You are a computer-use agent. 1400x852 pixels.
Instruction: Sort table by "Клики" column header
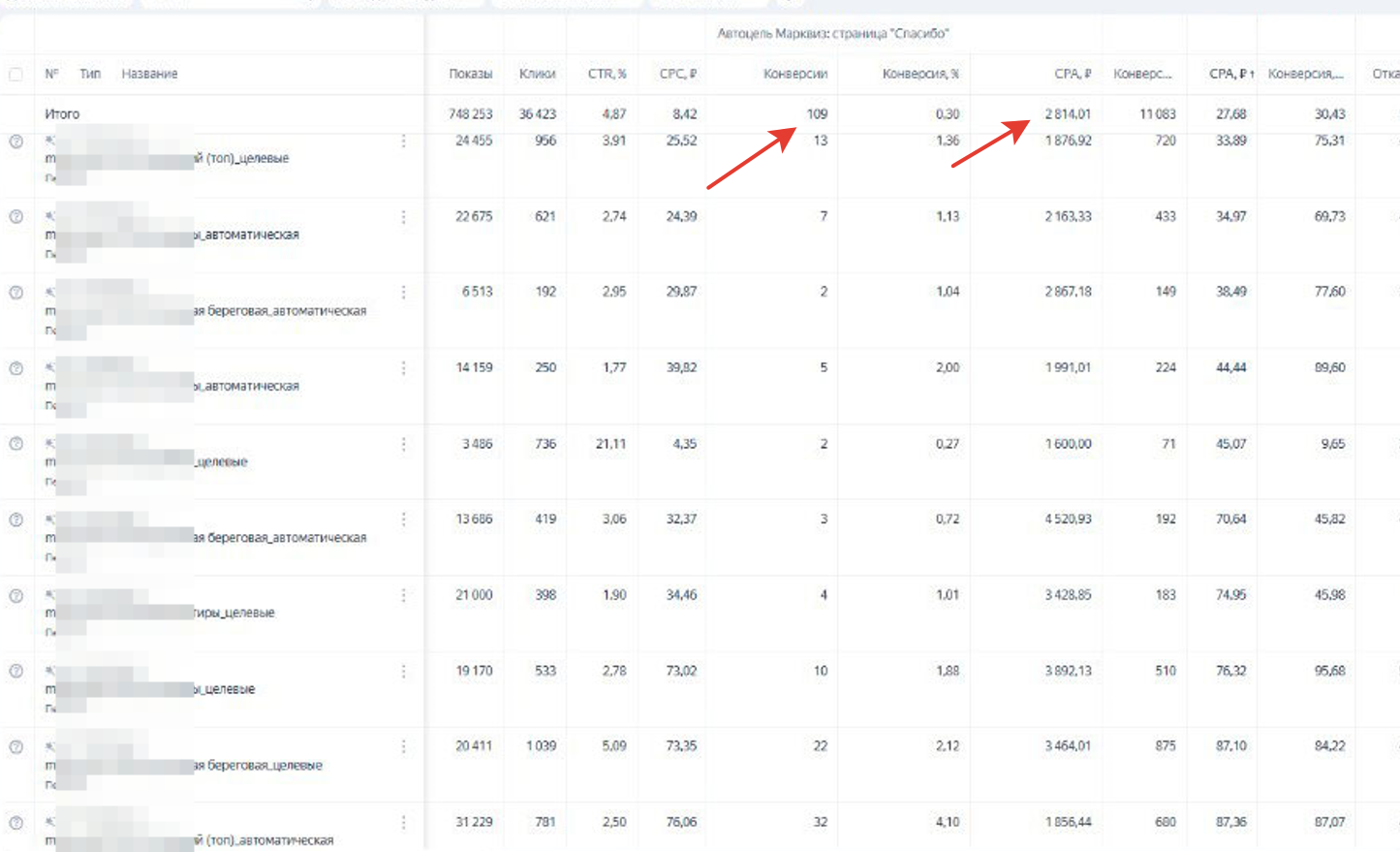click(537, 74)
